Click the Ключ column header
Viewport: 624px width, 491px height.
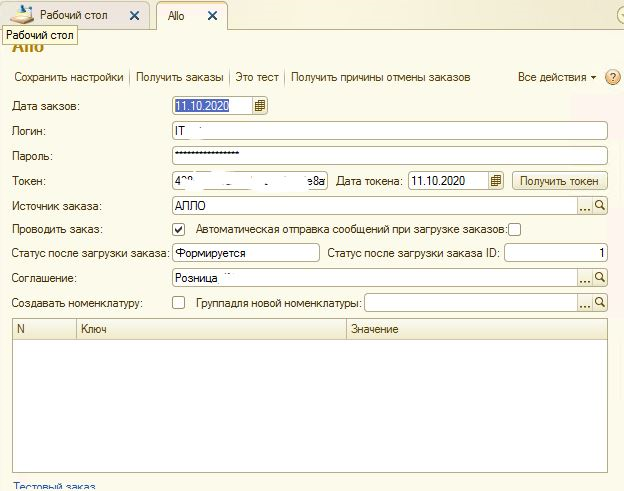tap(211, 329)
